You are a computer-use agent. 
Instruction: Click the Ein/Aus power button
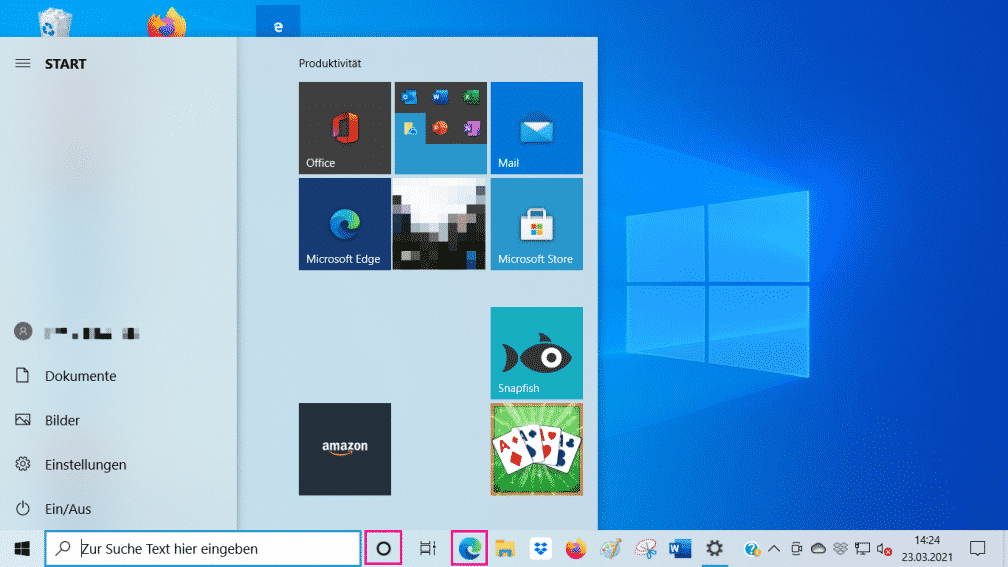tap(67, 509)
